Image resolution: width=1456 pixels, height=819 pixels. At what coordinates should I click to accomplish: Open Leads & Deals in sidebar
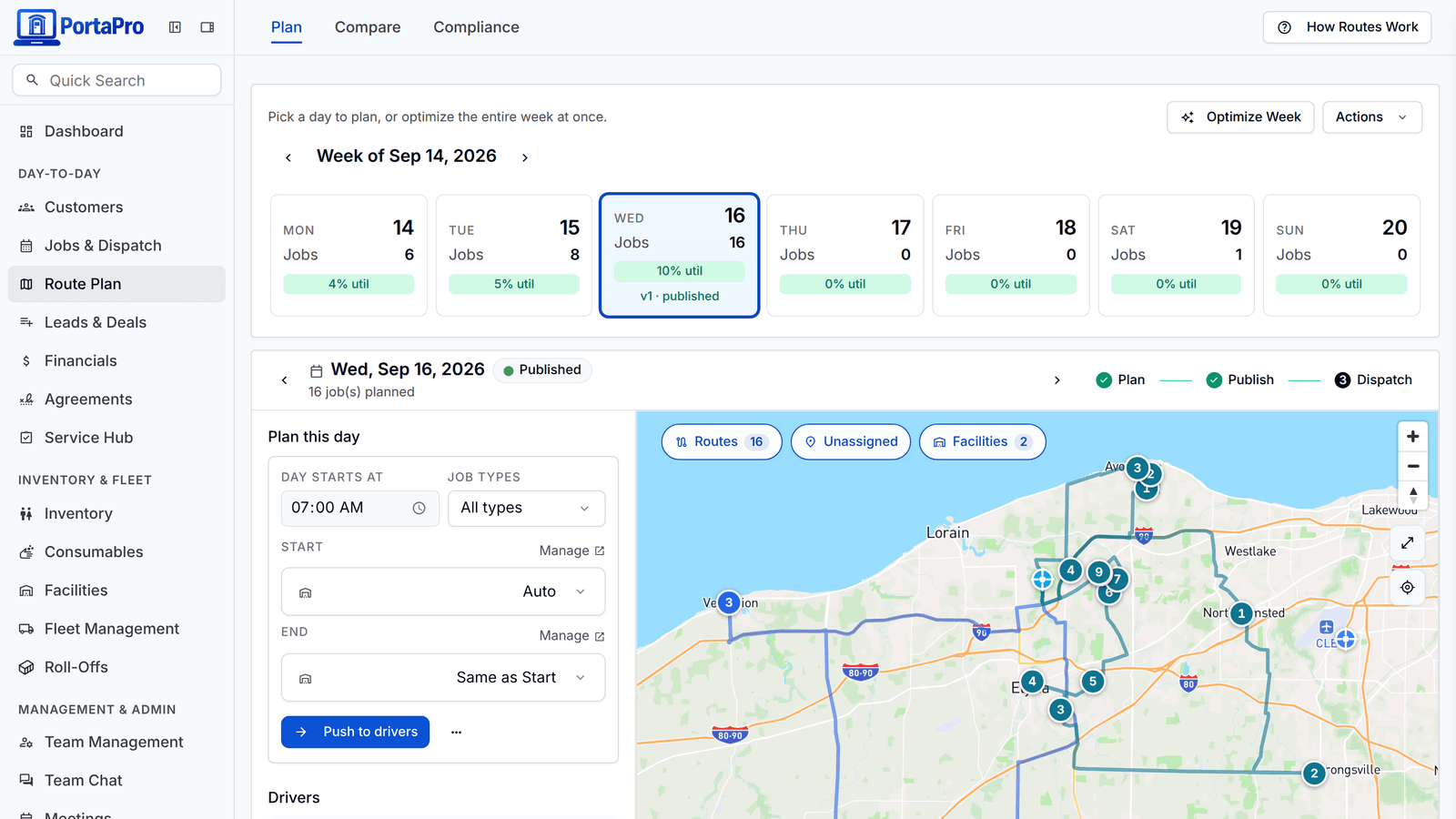[x=116, y=322]
